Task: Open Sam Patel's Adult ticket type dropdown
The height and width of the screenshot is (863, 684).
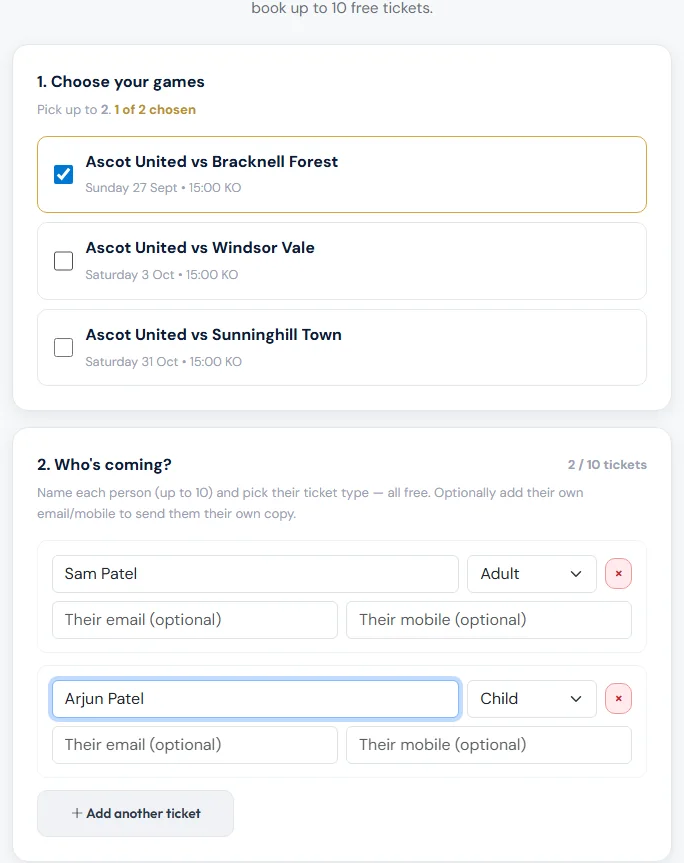Action: [x=532, y=573]
